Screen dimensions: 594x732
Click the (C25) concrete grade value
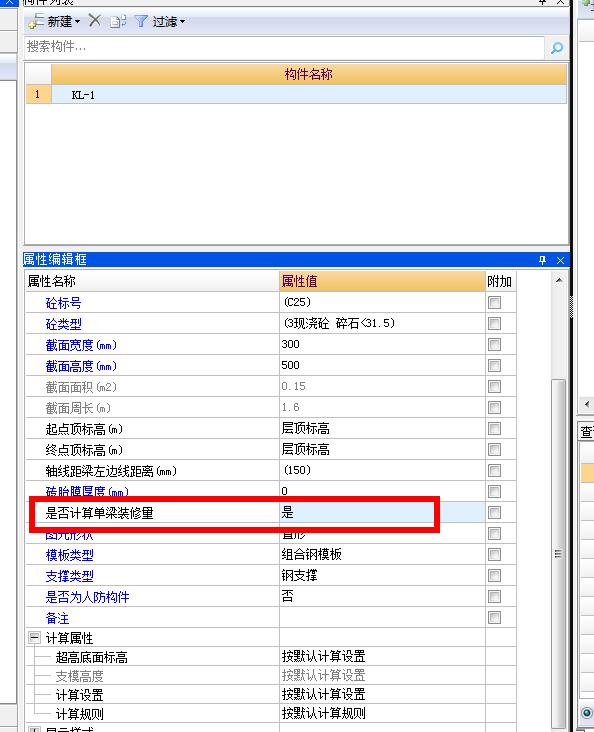pos(382,303)
